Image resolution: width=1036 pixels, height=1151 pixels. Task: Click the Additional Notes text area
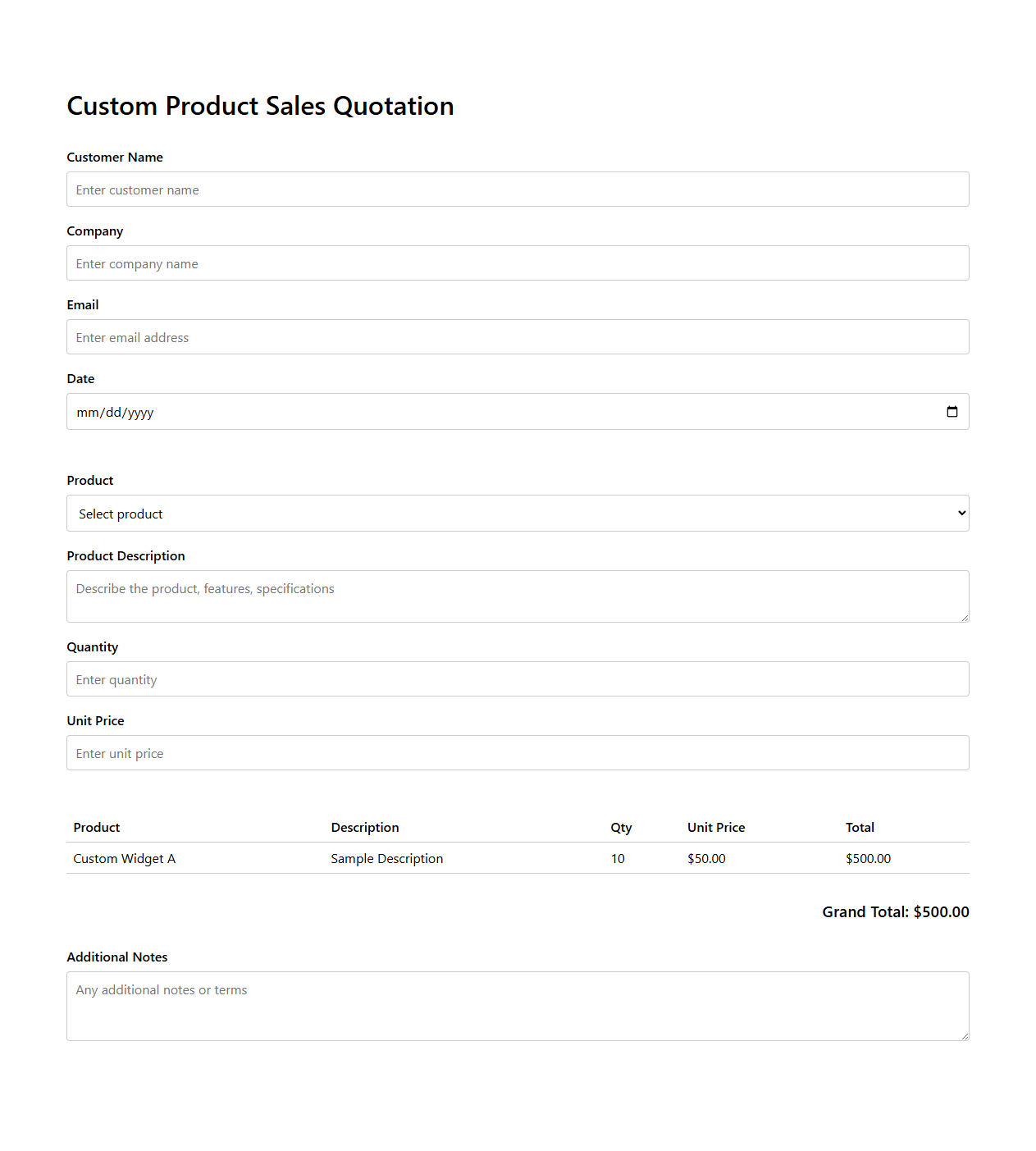pyautogui.click(x=518, y=1006)
